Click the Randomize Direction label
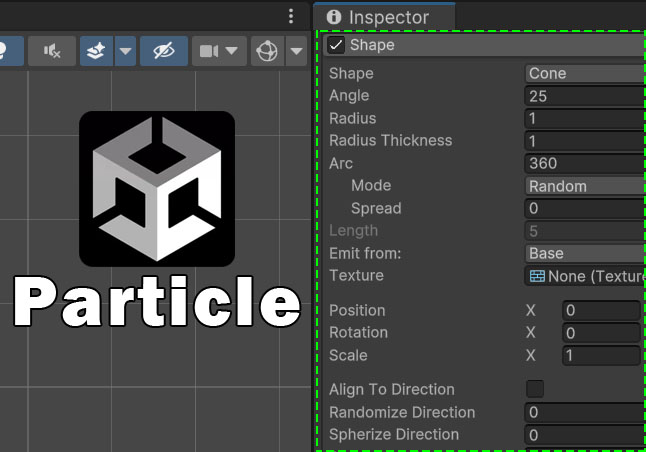The image size is (646, 452). (402, 412)
